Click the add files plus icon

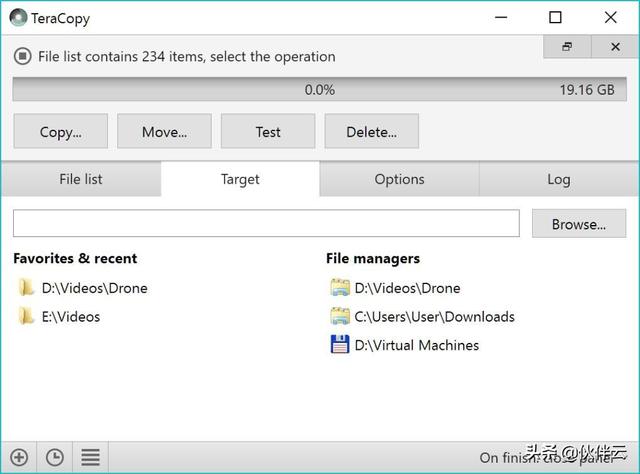(x=18, y=457)
